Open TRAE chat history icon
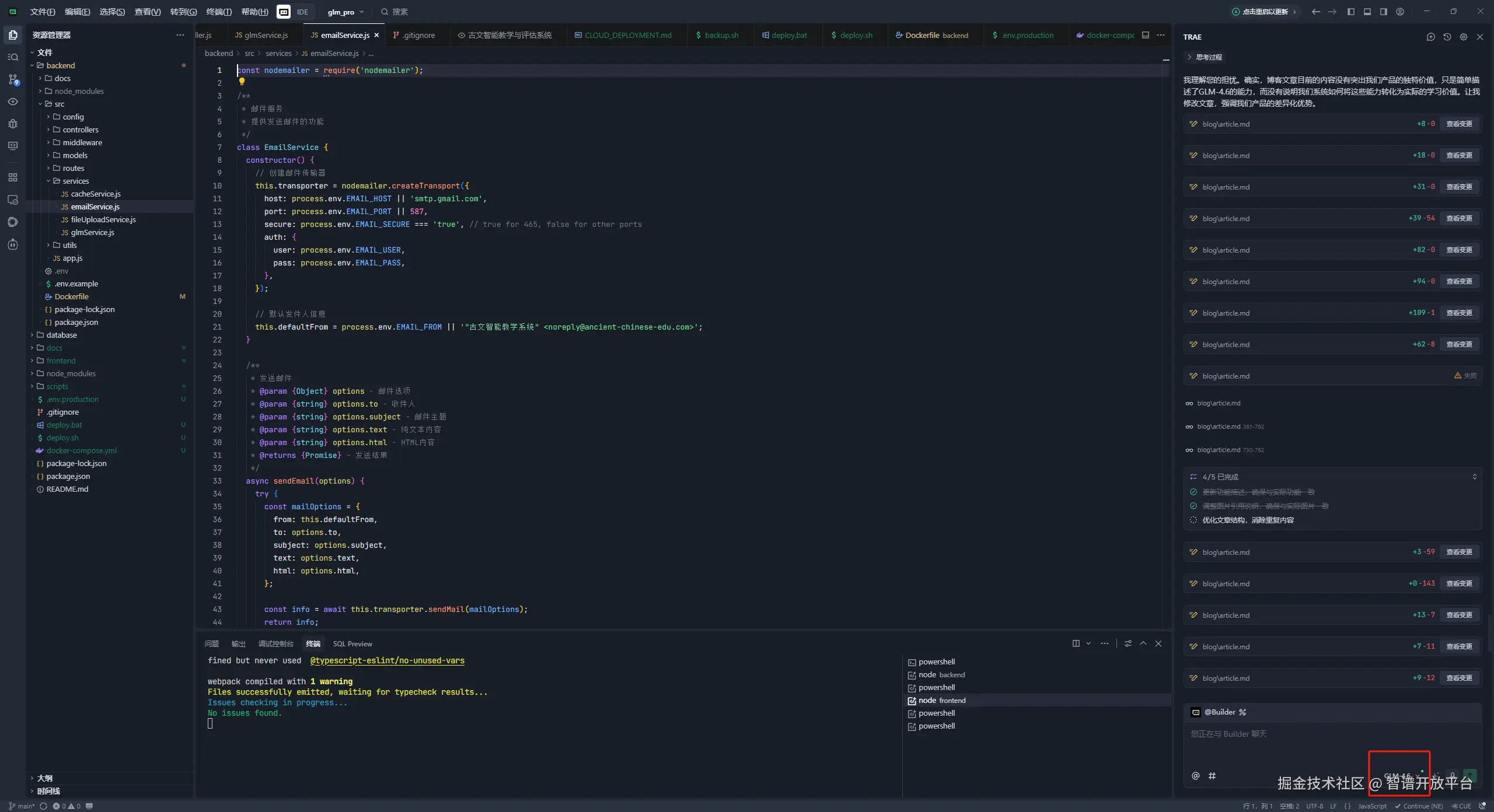The image size is (1494, 812). tap(1447, 37)
